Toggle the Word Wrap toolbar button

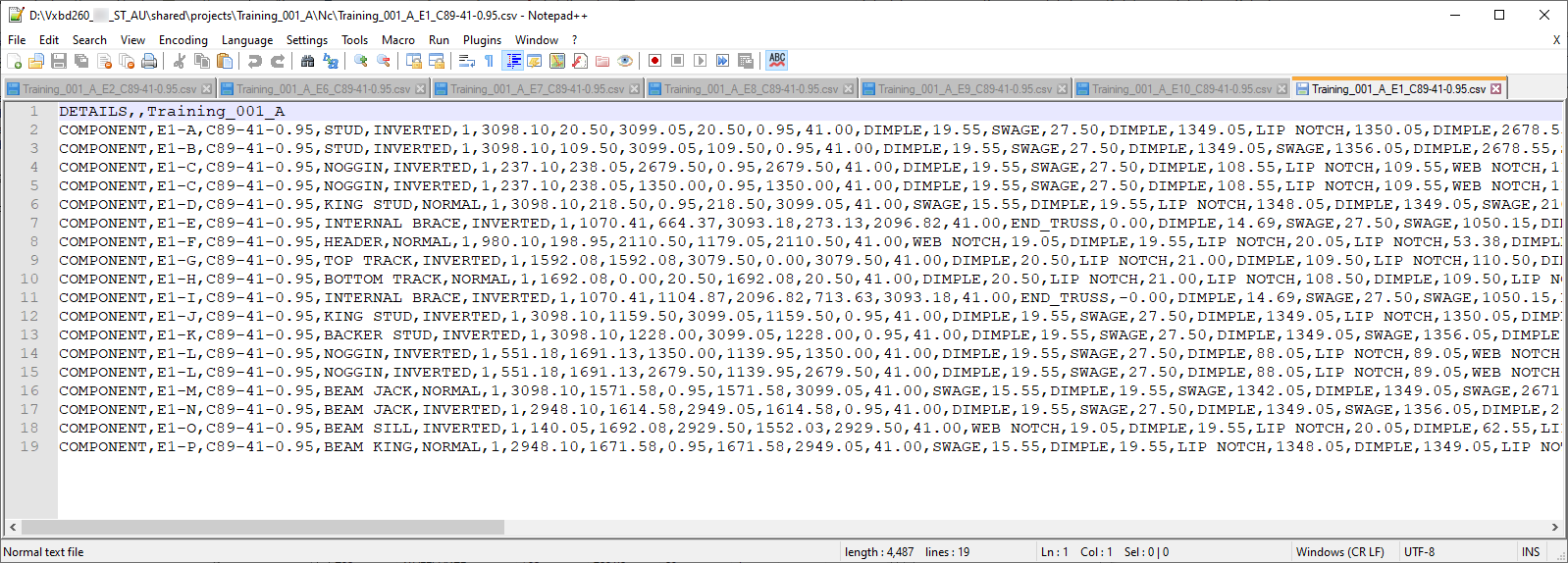[466, 61]
